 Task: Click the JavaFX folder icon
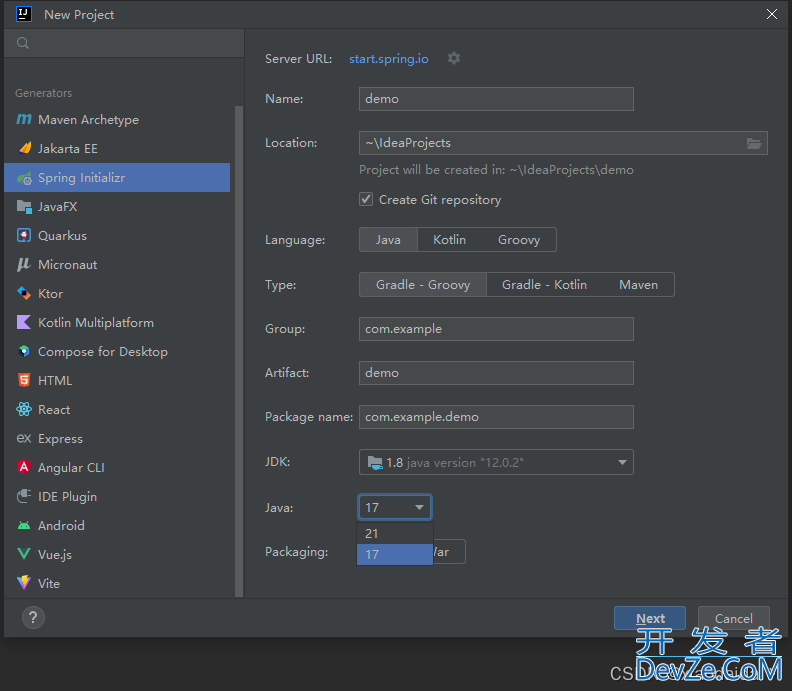24,207
